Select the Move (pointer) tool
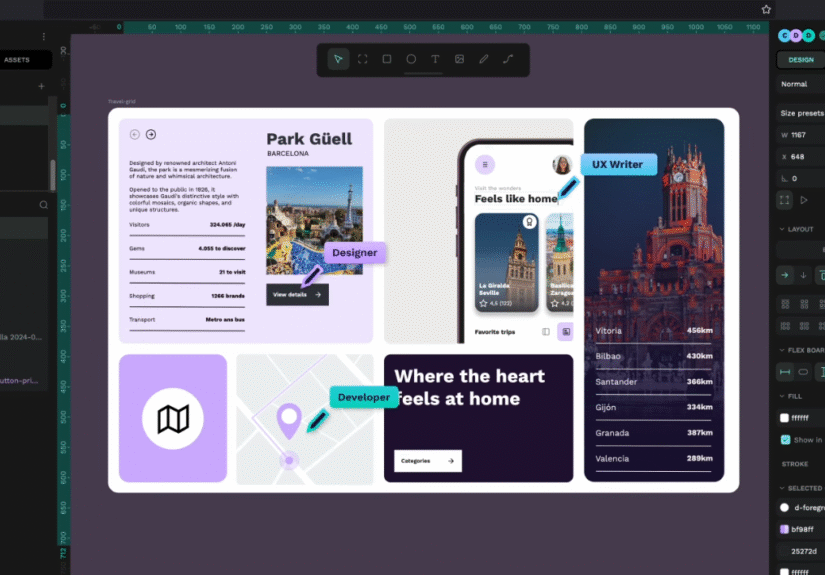 [x=338, y=60]
